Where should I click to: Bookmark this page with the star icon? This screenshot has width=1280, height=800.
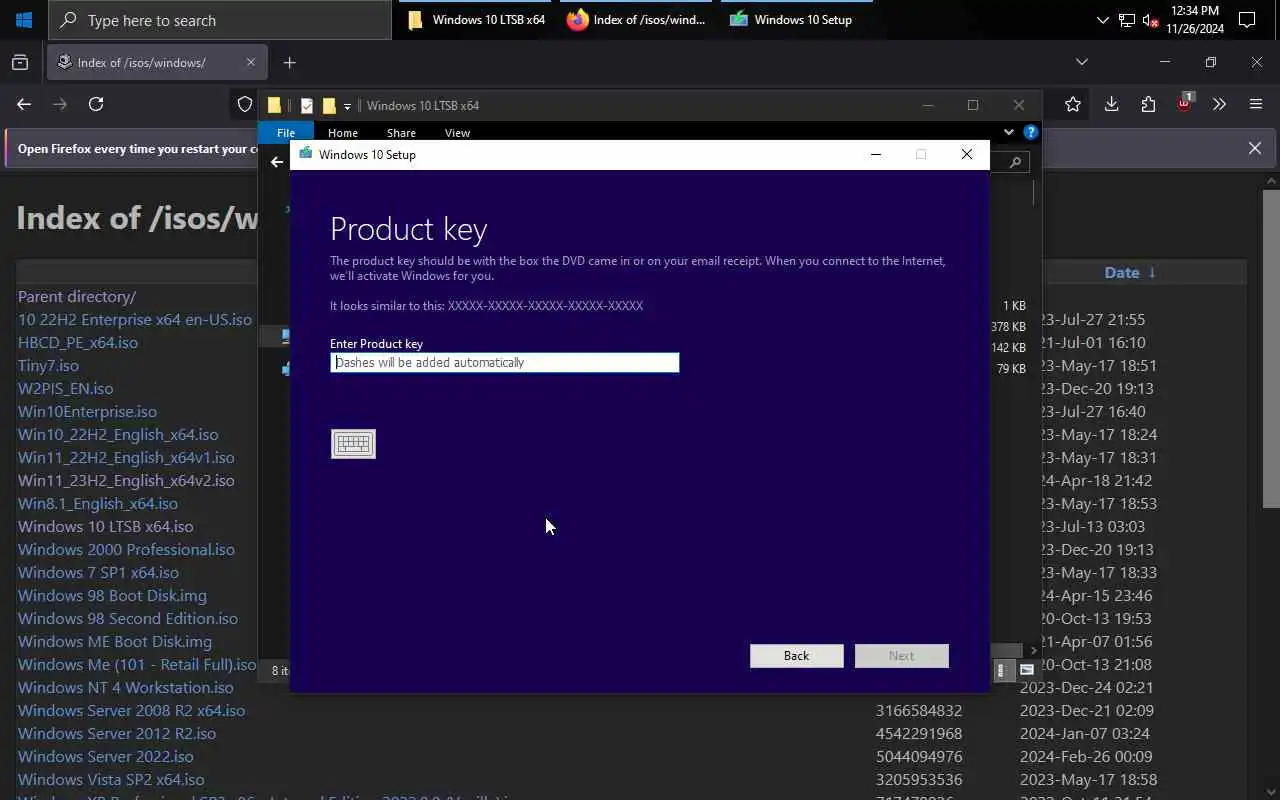click(x=1073, y=104)
